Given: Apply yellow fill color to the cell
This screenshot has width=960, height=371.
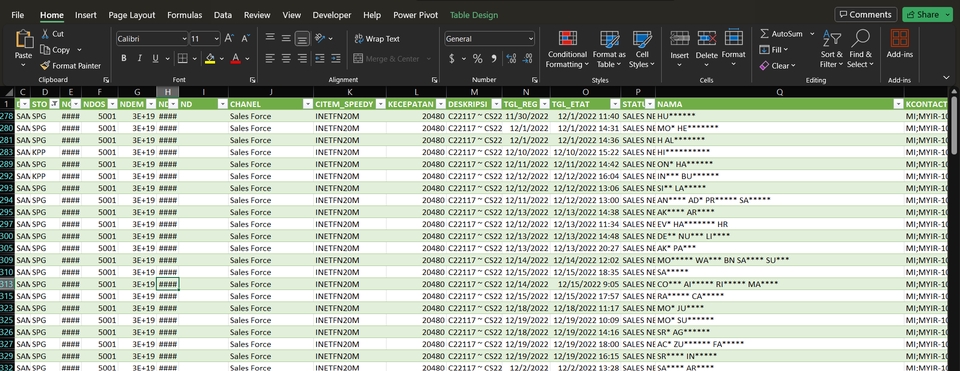Looking at the screenshot, I should click(x=211, y=59).
